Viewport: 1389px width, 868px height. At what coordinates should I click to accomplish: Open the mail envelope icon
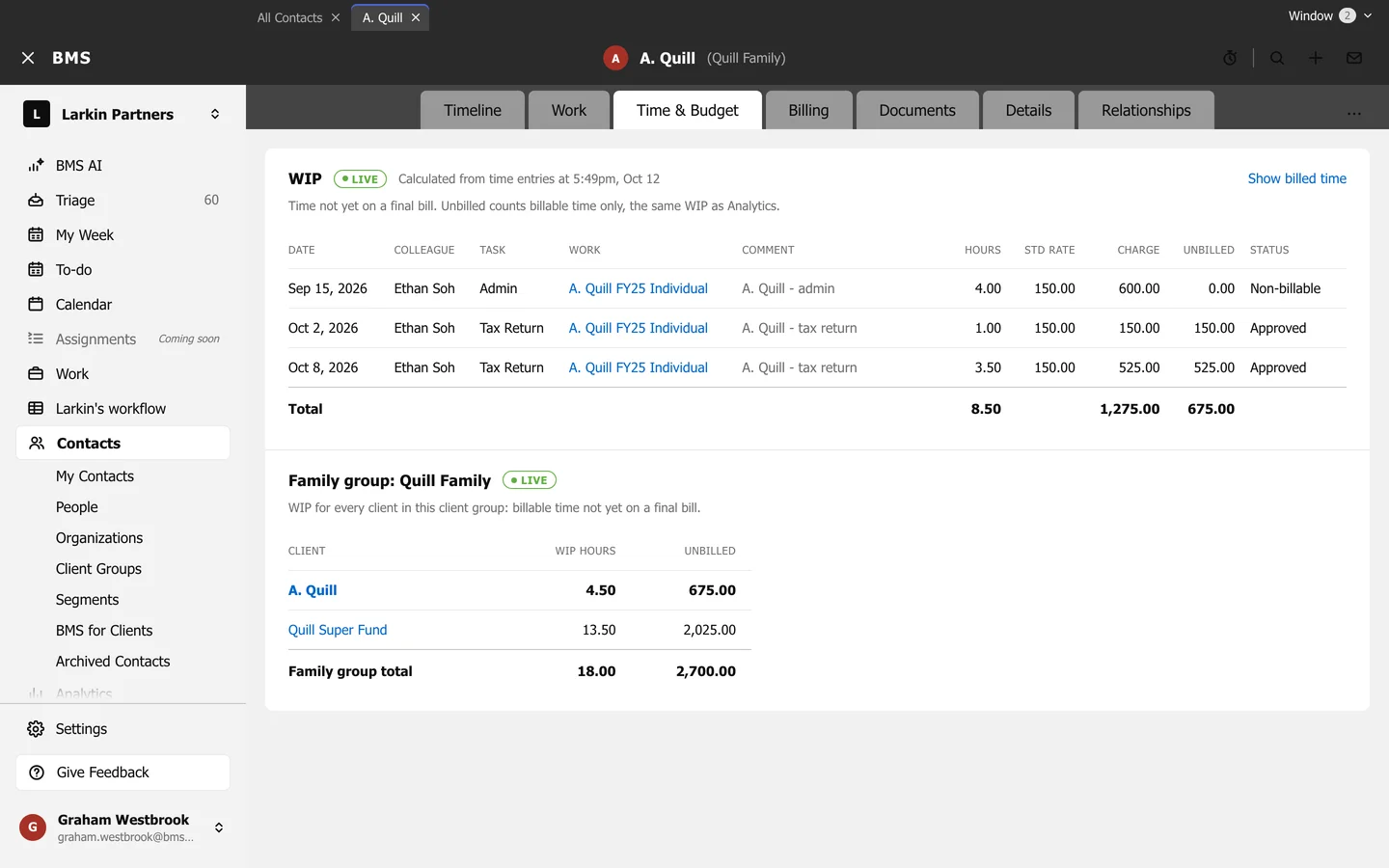coord(1354,58)
